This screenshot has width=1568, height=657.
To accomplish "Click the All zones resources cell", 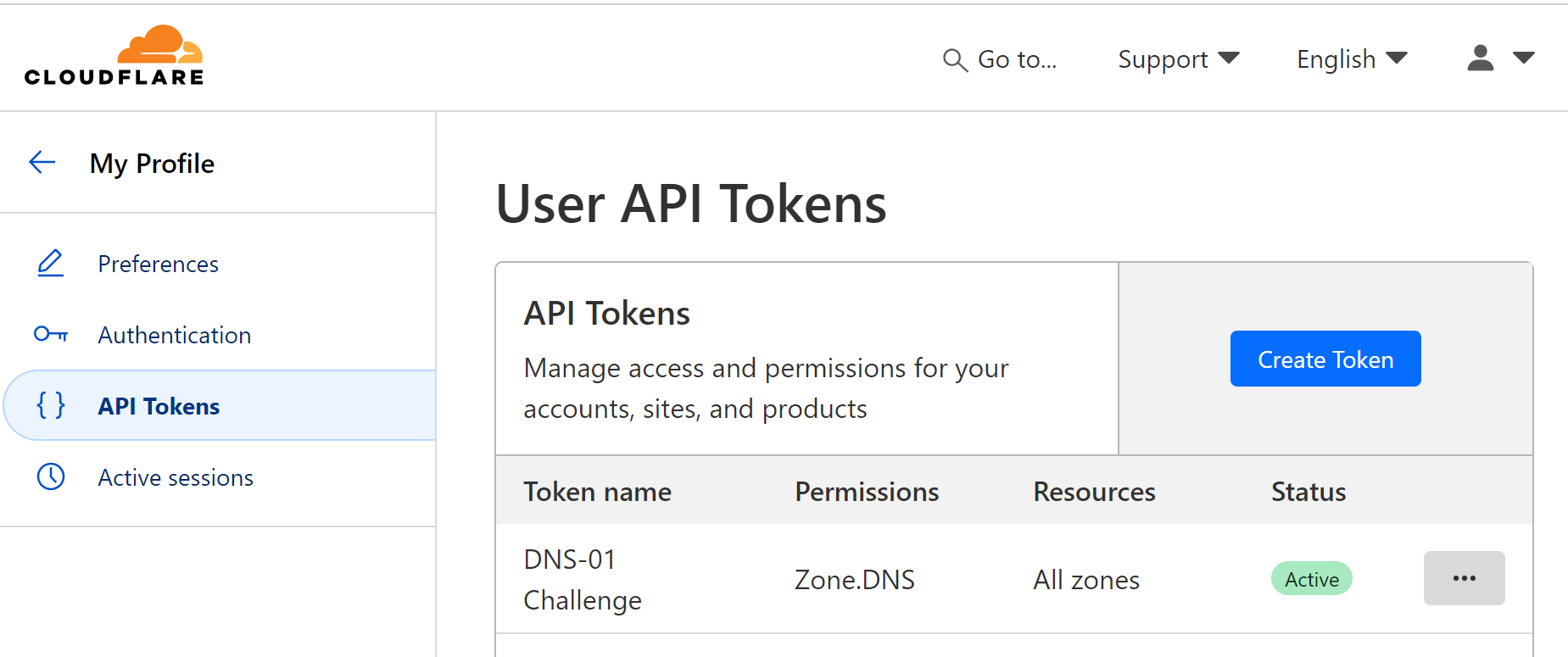I will point(1086,580).
